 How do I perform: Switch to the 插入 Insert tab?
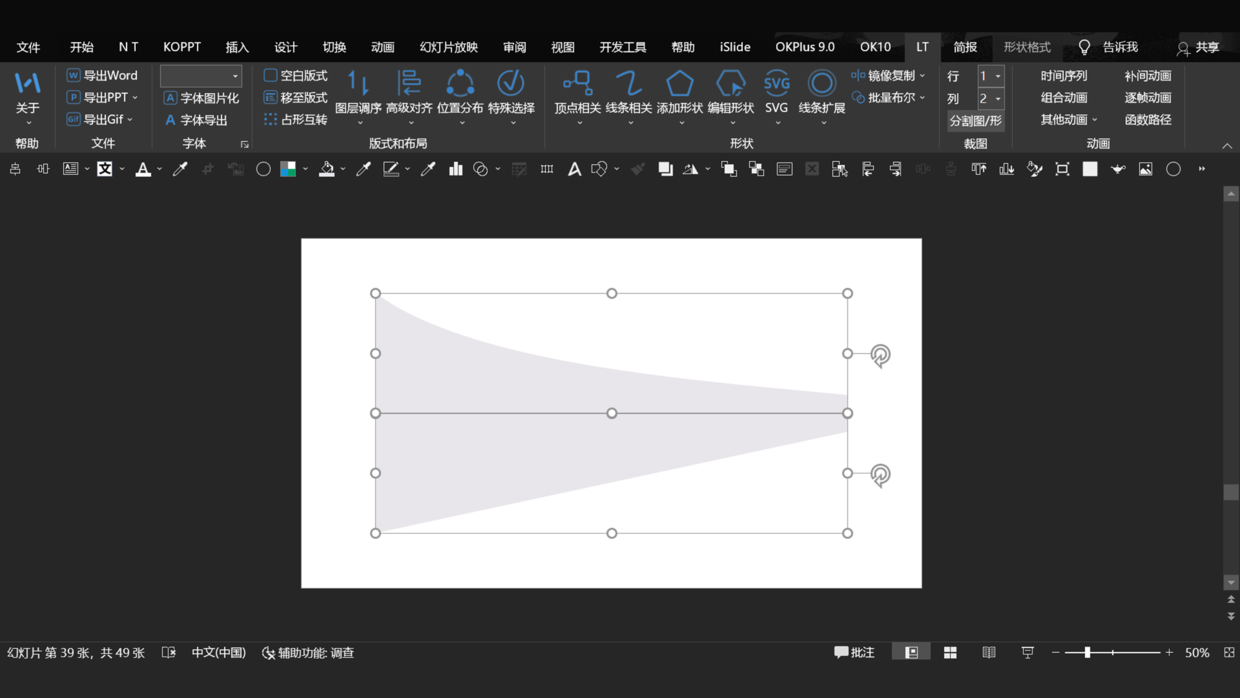(237, 47)
